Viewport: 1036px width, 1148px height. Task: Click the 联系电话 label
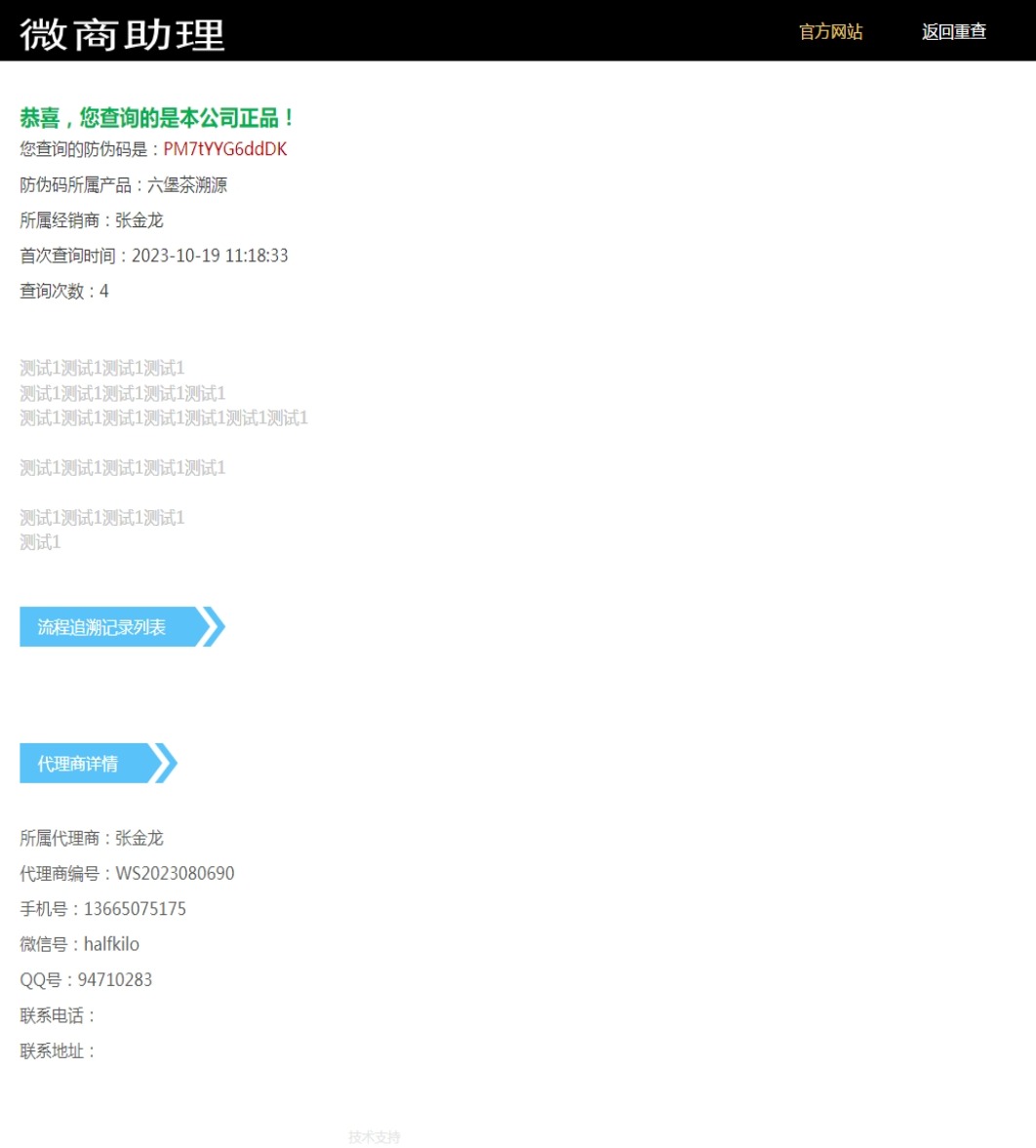(58, 1015)
